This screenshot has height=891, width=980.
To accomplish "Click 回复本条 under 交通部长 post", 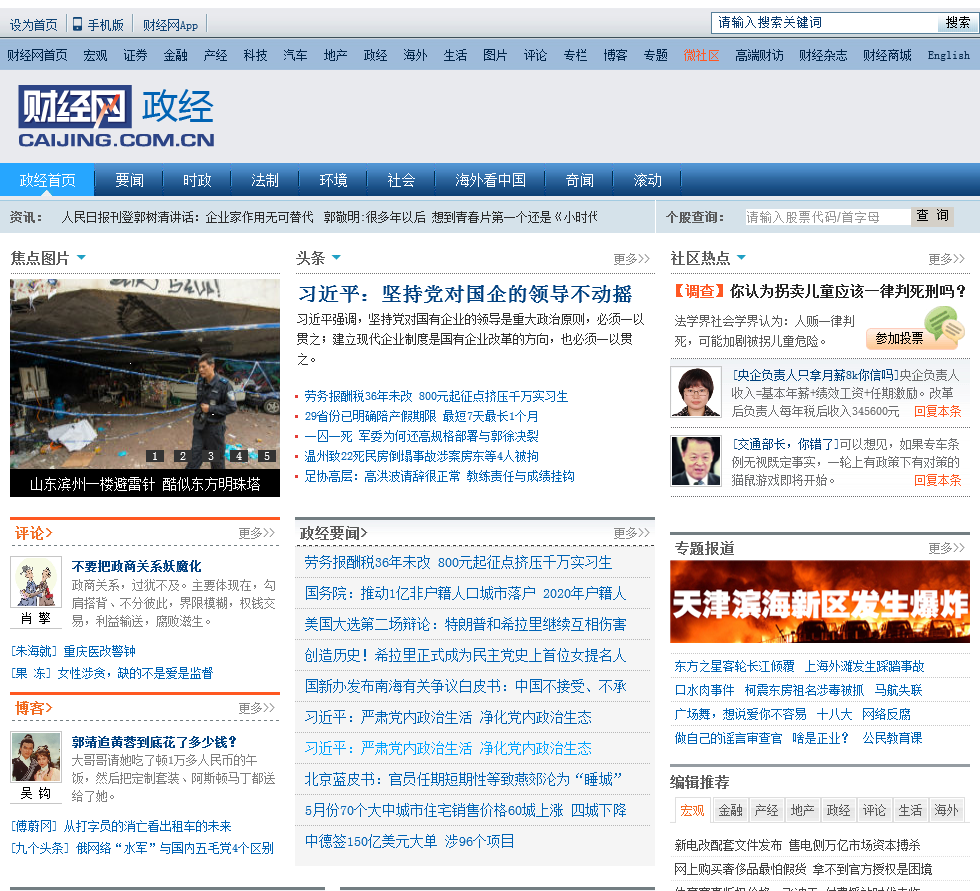I will click(937, 480).
